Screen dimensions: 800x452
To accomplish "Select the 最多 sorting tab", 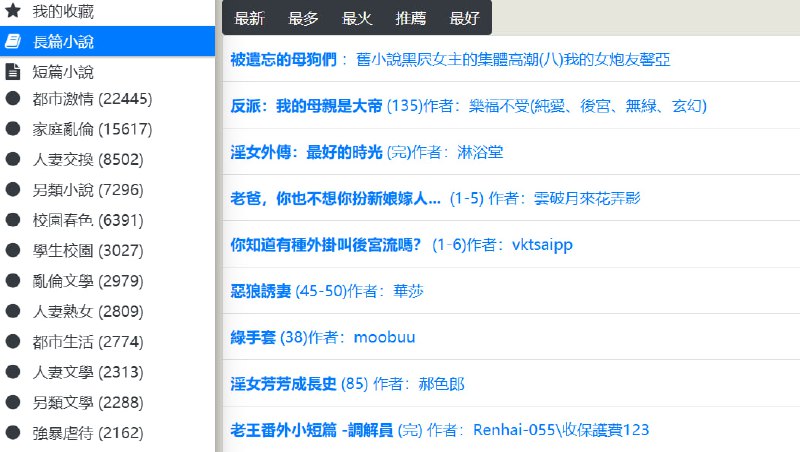I will click(304, 19).
